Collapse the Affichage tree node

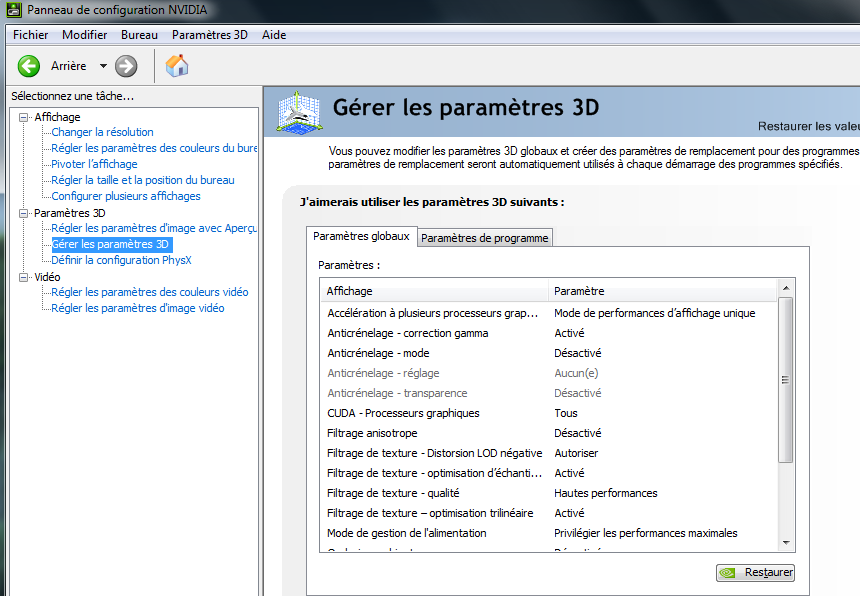[24, 117]
